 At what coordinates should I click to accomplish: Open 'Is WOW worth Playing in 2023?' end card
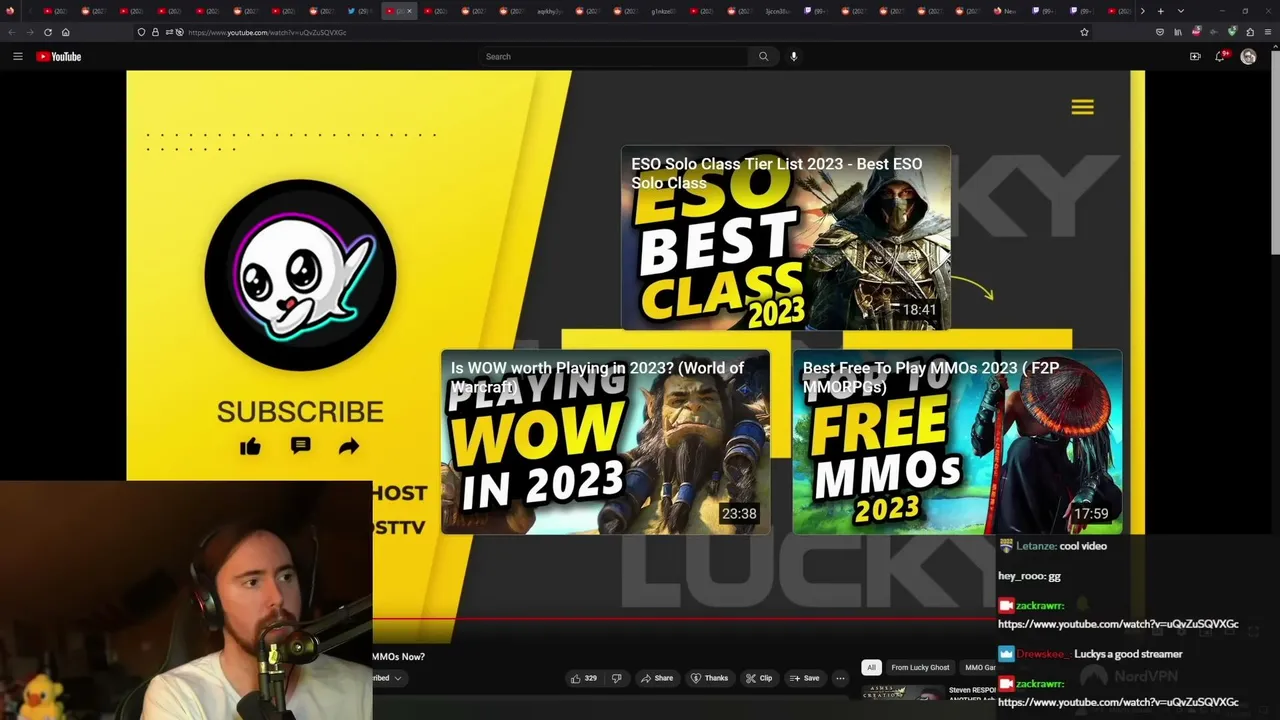coord(606,442)
